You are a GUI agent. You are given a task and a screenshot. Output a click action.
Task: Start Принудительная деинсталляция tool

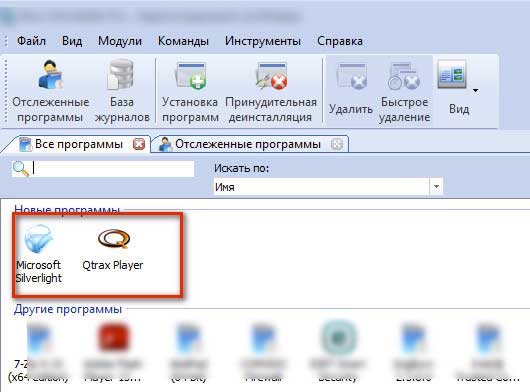click(x=271, y=91)
